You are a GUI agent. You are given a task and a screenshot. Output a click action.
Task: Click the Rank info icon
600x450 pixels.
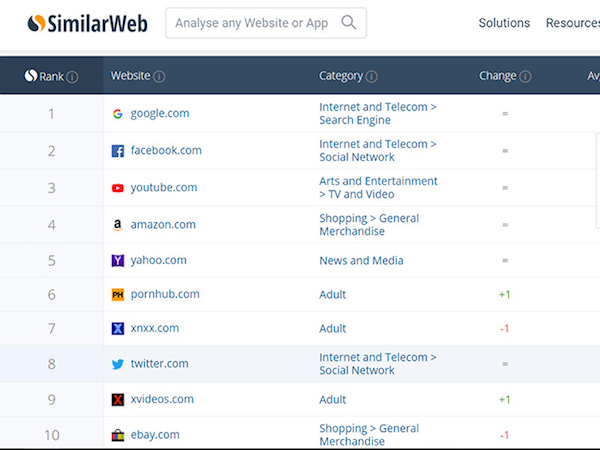point(72,77)
